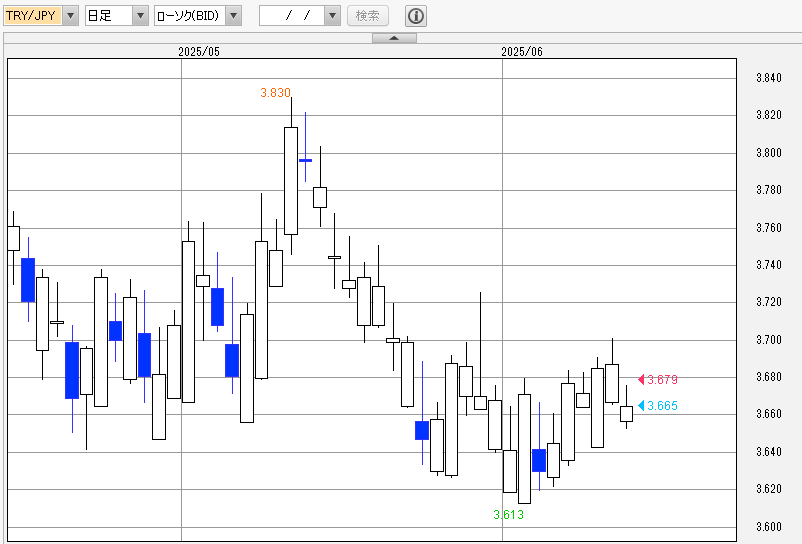Open the date picker dropdown arrow

332,16
